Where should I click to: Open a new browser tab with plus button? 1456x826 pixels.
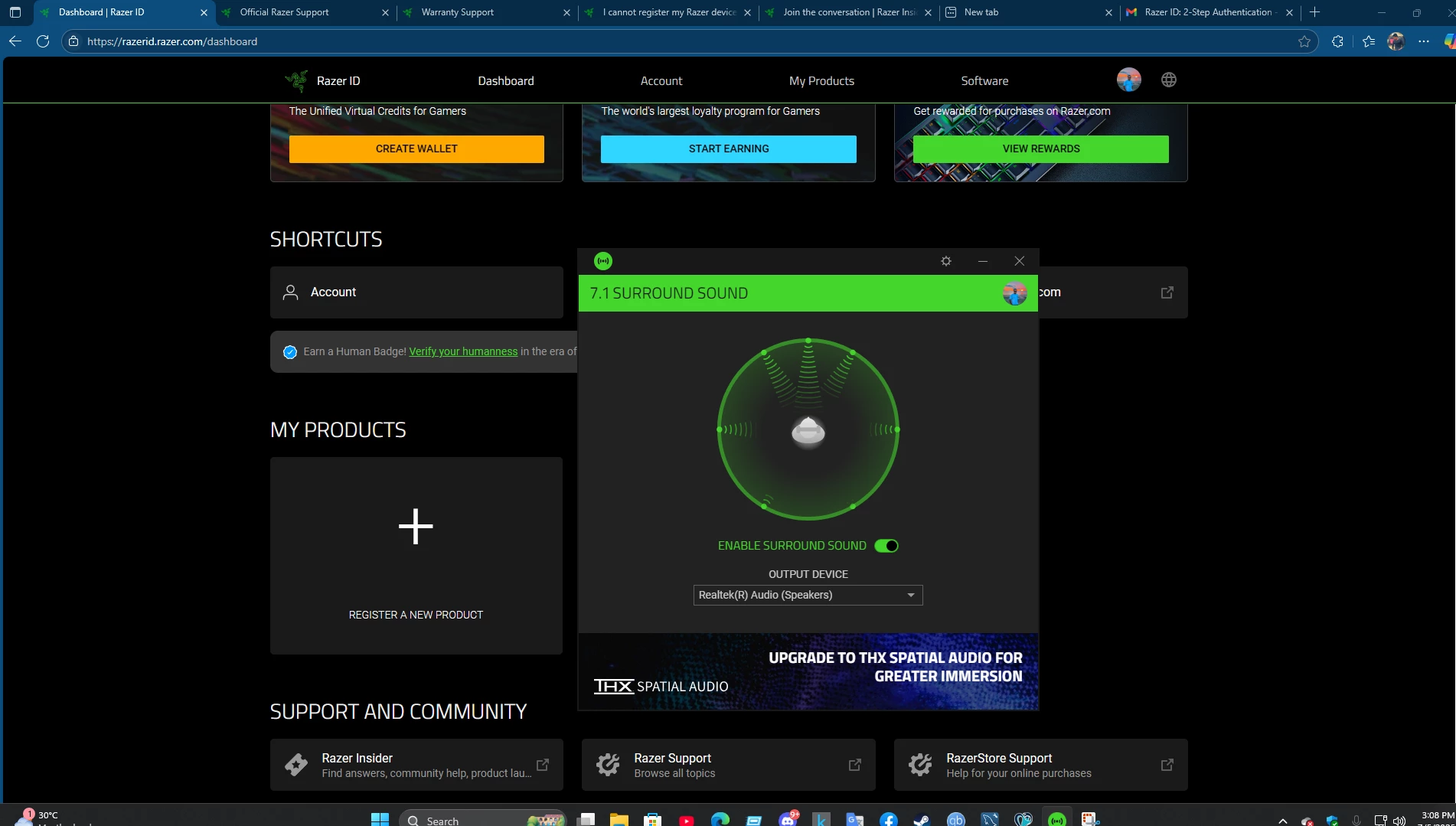click(1314, 12)
